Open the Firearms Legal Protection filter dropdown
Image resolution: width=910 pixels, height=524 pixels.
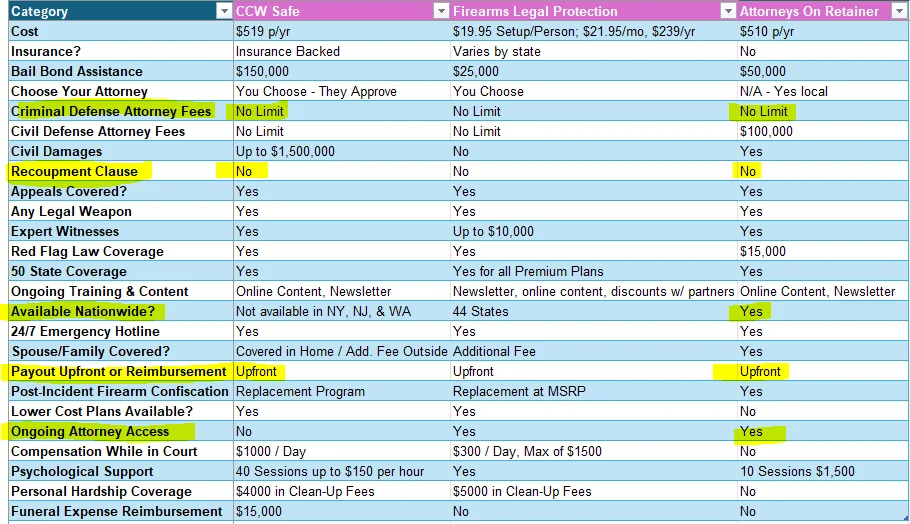(728, 11)
